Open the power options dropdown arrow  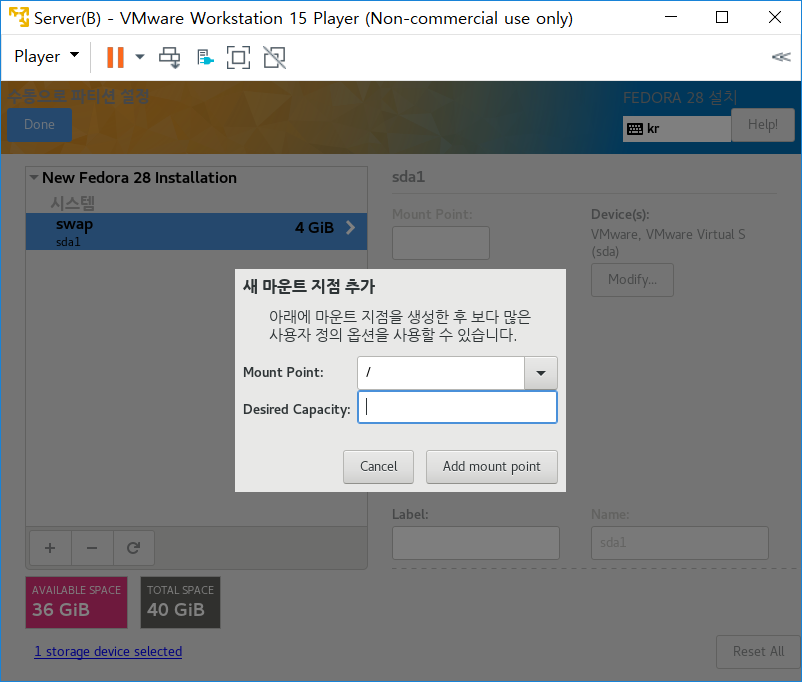click(x=140, y=57)
